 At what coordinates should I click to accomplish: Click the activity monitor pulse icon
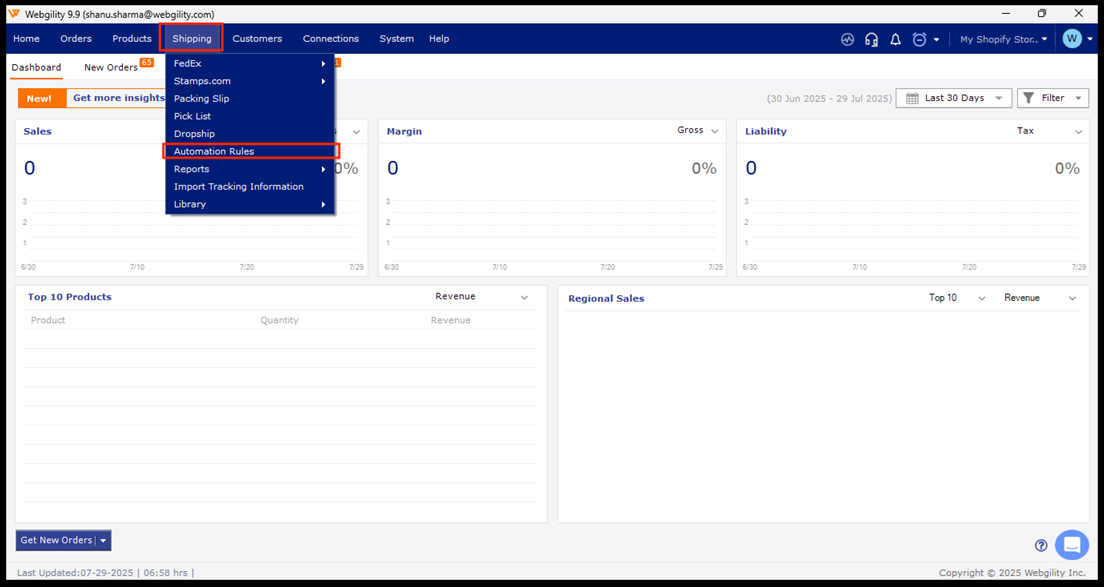point(847,40)
